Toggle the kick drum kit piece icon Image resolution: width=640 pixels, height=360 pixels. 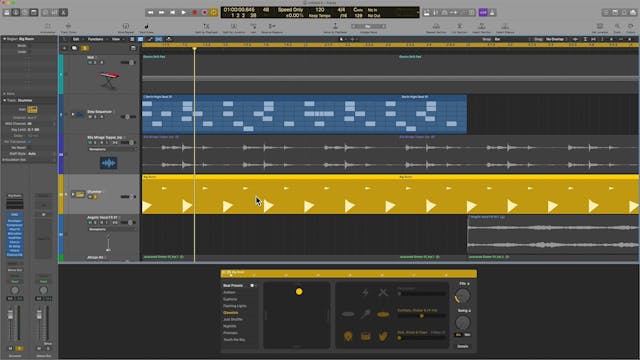(x=348, y=336)
